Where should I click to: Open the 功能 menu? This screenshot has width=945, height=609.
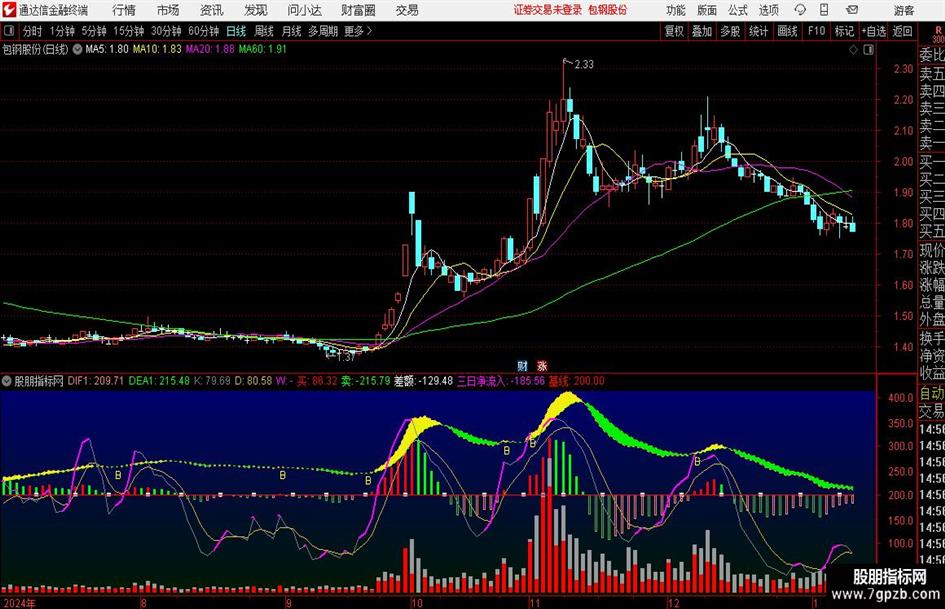point(676,10)
